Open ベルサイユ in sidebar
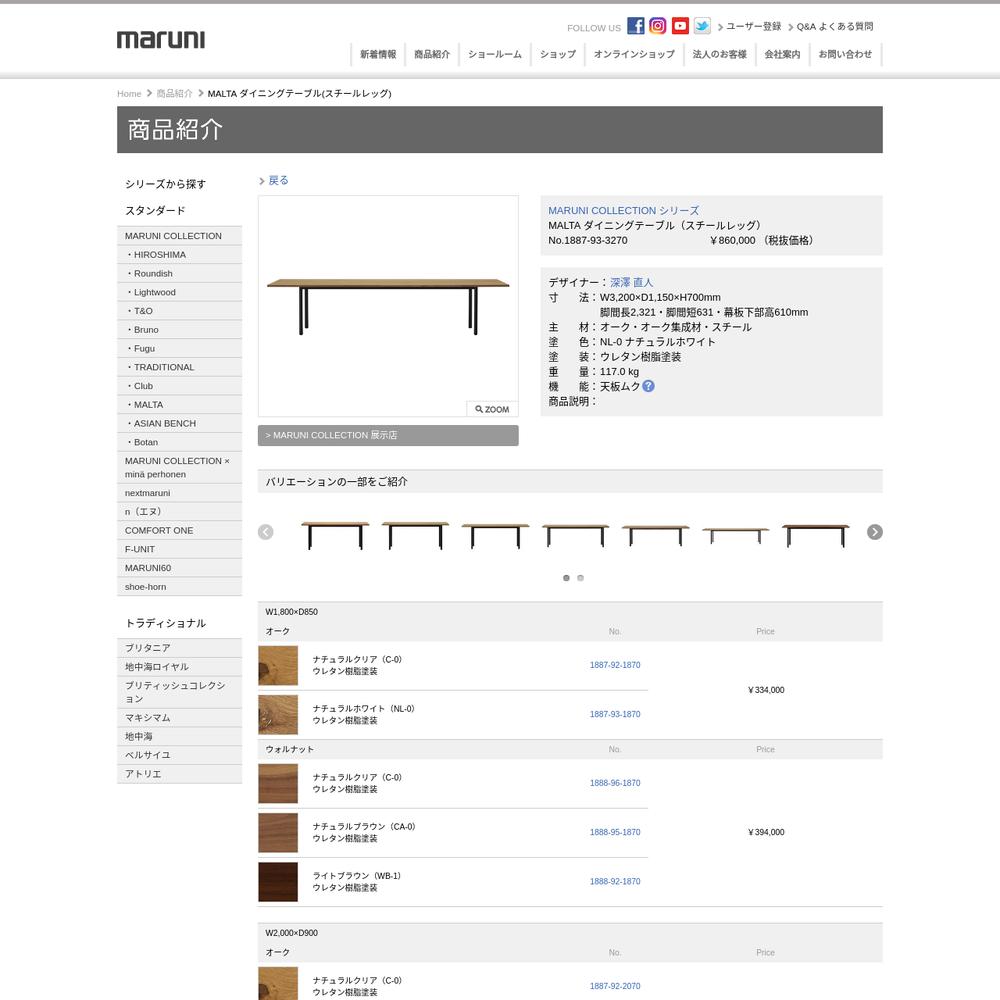Image resolution: width=1000 pixels, height=1000 pixels. pyautogui.click(x=179, y=755)
